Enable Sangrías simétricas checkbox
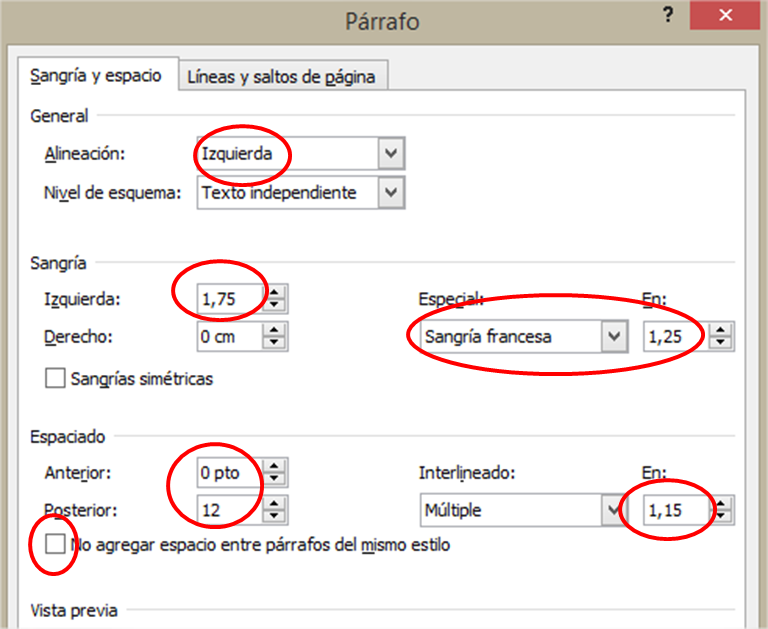 point(56,379)
